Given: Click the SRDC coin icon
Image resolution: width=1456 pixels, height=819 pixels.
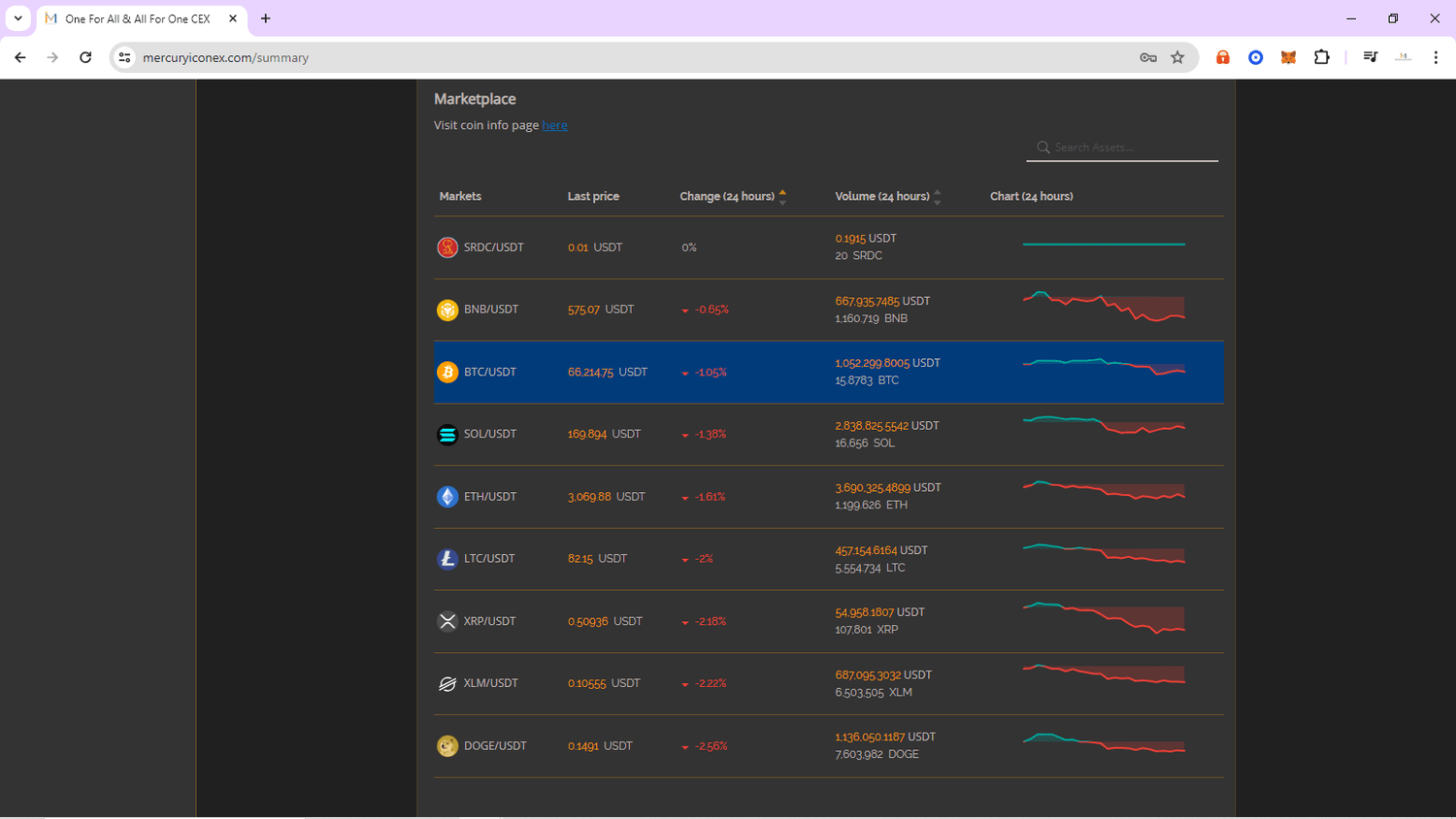Looking at the screenshot, I should tap(447, 247).
